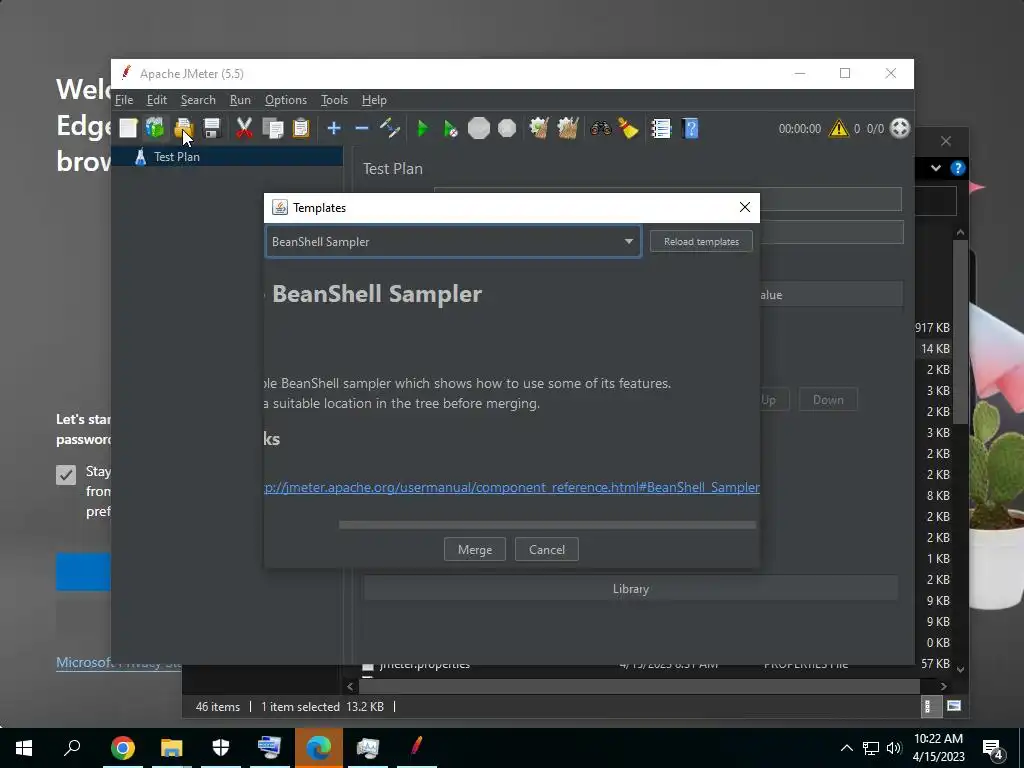
Task: Click the Shutdown test icon
Action: tap(507, 128)
